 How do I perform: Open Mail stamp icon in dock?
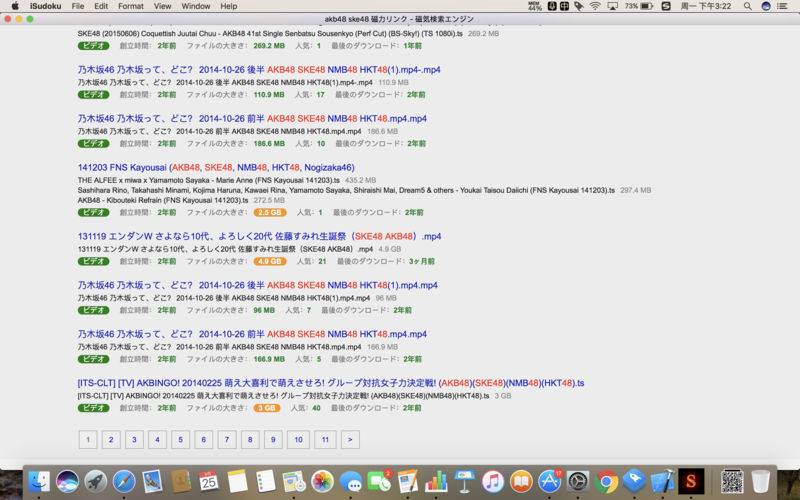153,481
